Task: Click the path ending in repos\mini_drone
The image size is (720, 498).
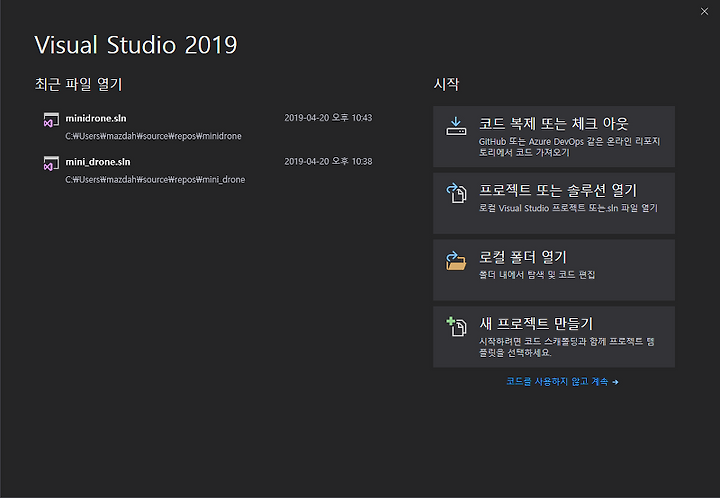Action: coord(155,179)
